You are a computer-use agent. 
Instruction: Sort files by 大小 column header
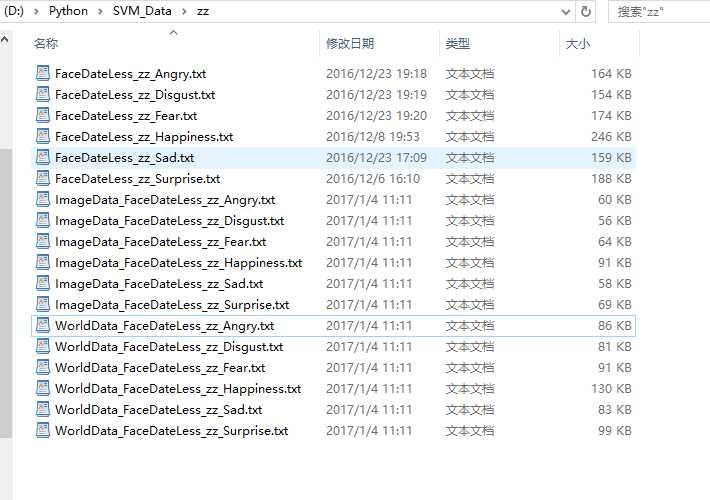[578, 44]
